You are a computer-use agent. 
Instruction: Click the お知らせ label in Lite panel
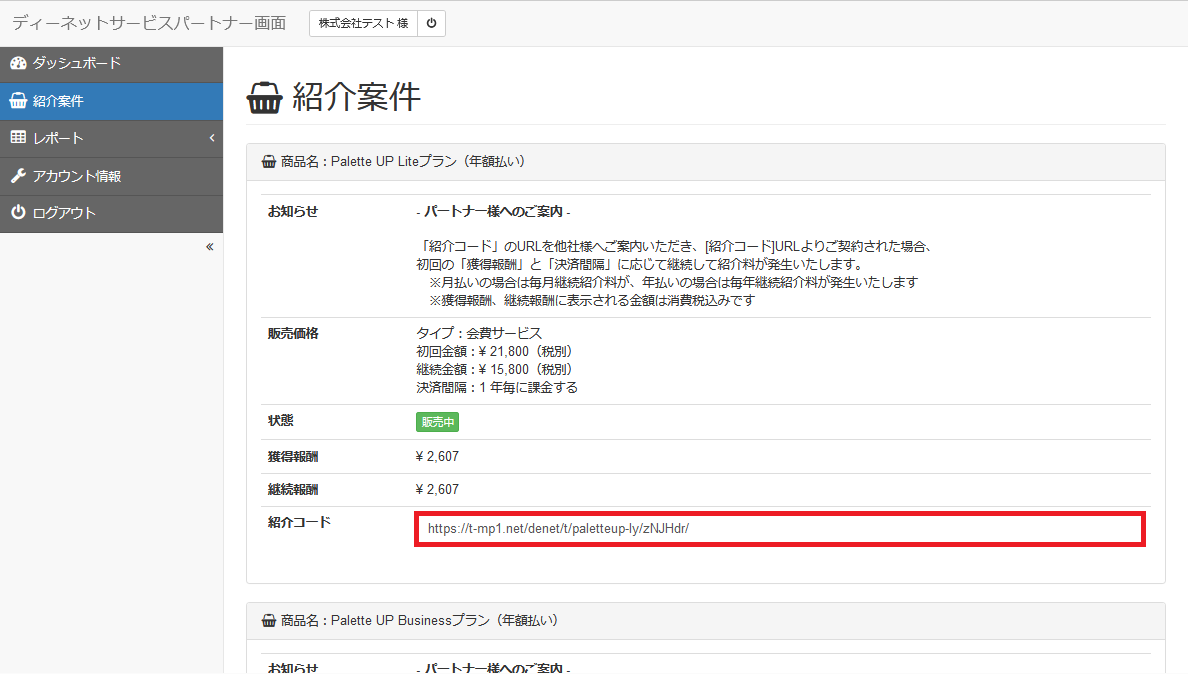pos(292,211)
